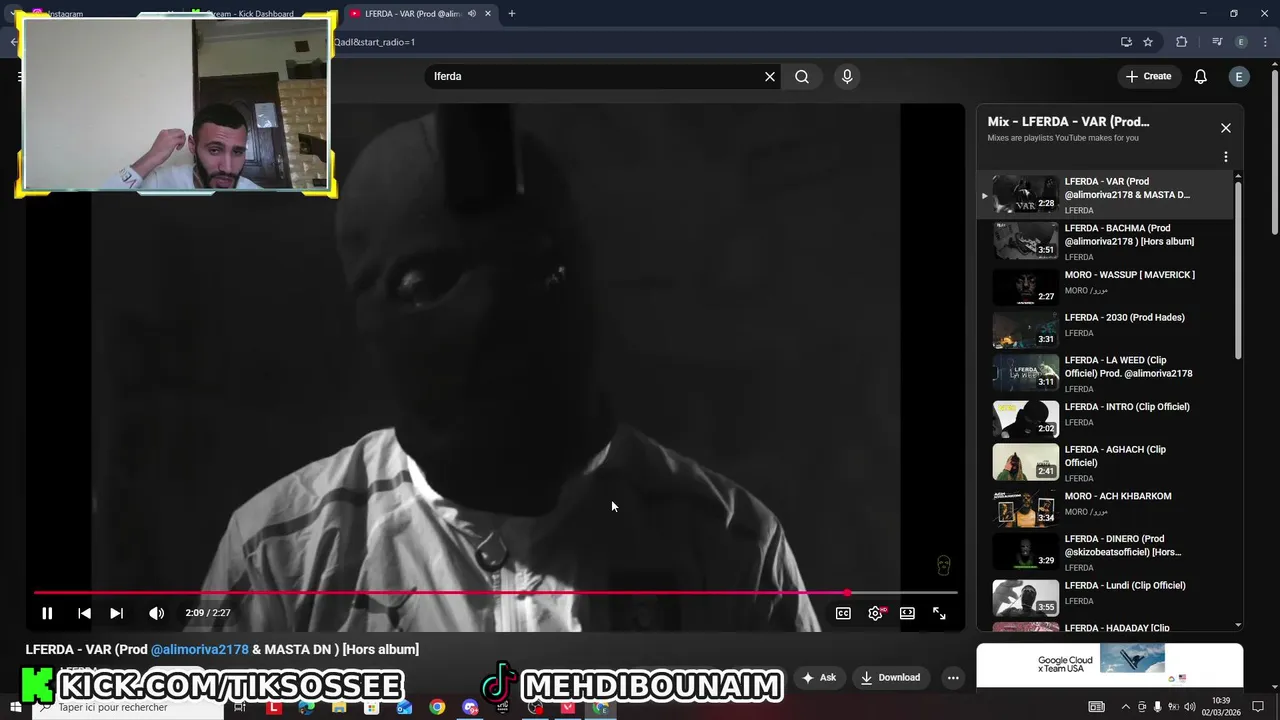Screen dimensions: 1280x720
Task: Open Google Chrome from the taskbar
Action: (x=437, y=707)
